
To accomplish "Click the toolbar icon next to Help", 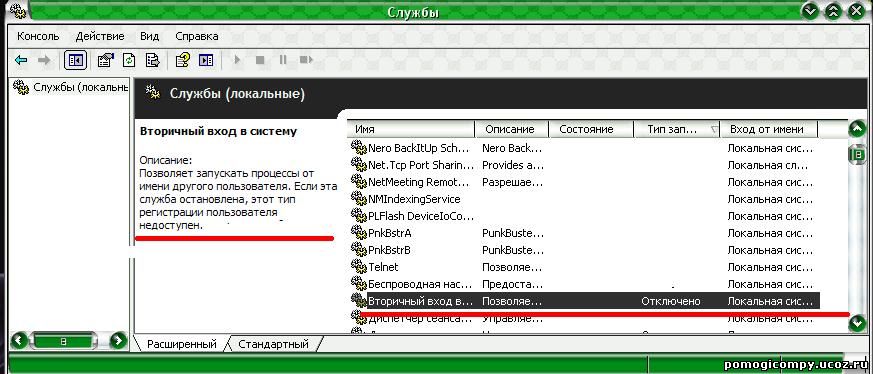I will point(206,60).
